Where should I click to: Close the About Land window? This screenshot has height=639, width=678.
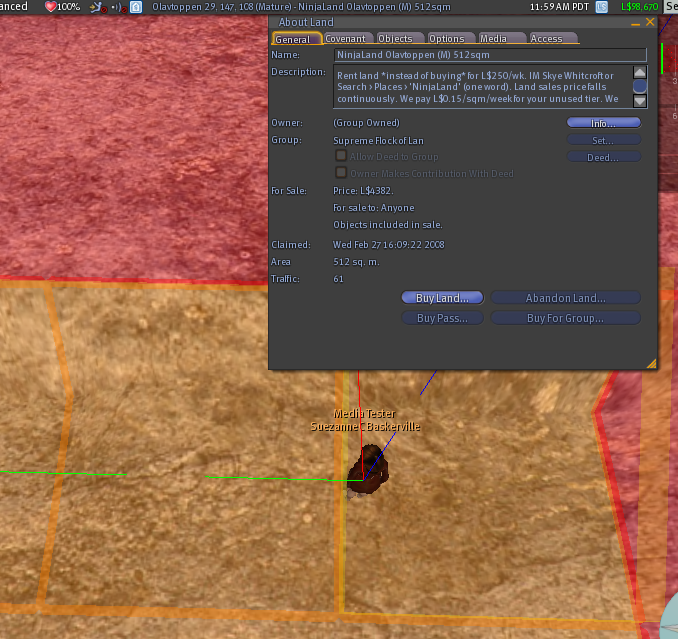click(650, 21)
